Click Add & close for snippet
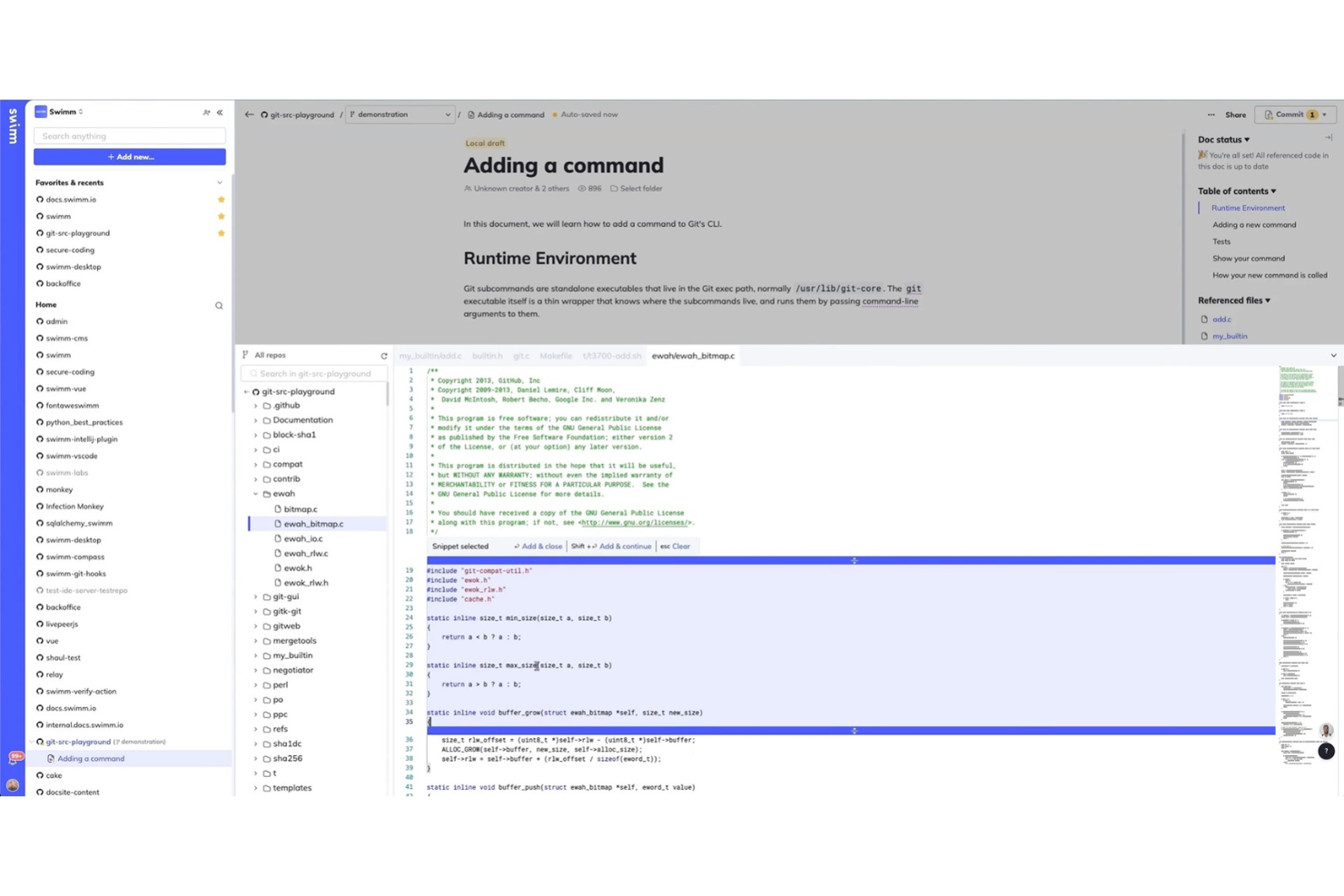1344x896 pixels. (539, 546)
